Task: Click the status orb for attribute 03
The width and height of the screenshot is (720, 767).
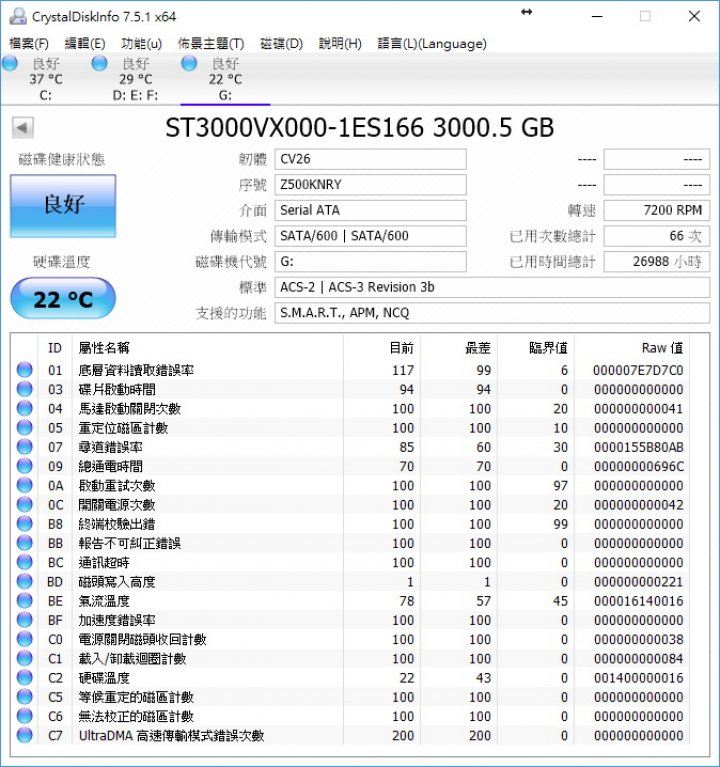Action: click(24, 389)
